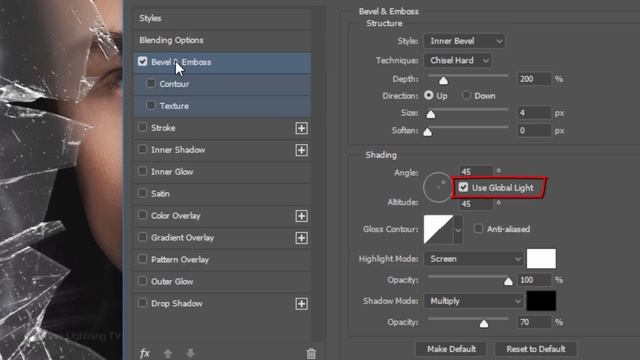Click the Shadow Opacity field showing 70
This screenshot has width=640, height=360.
click(534, 322)
